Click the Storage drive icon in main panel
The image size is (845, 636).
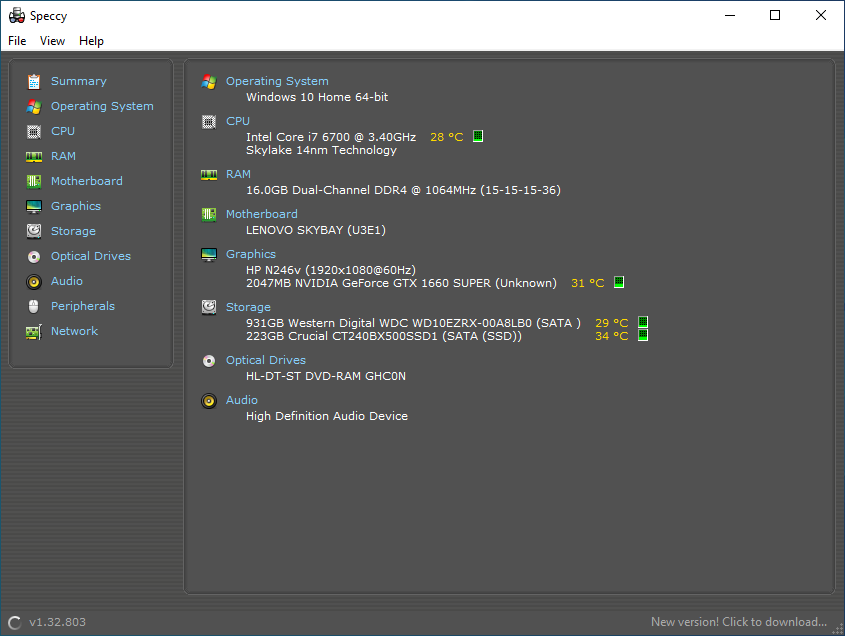pyautogui.click(x=209, y=307)
